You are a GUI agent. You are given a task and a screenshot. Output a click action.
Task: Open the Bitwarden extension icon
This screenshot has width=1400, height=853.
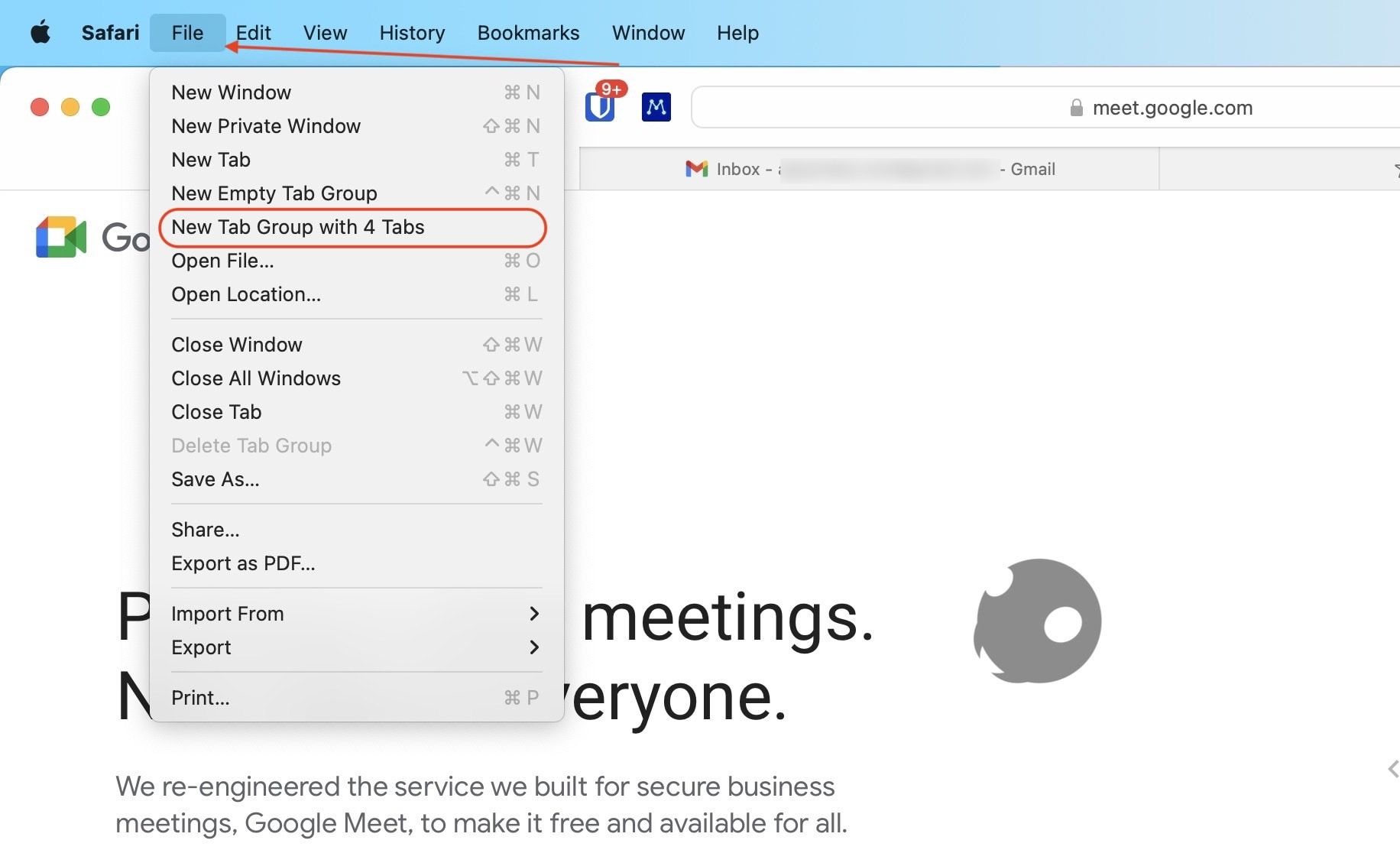(600, 106)
